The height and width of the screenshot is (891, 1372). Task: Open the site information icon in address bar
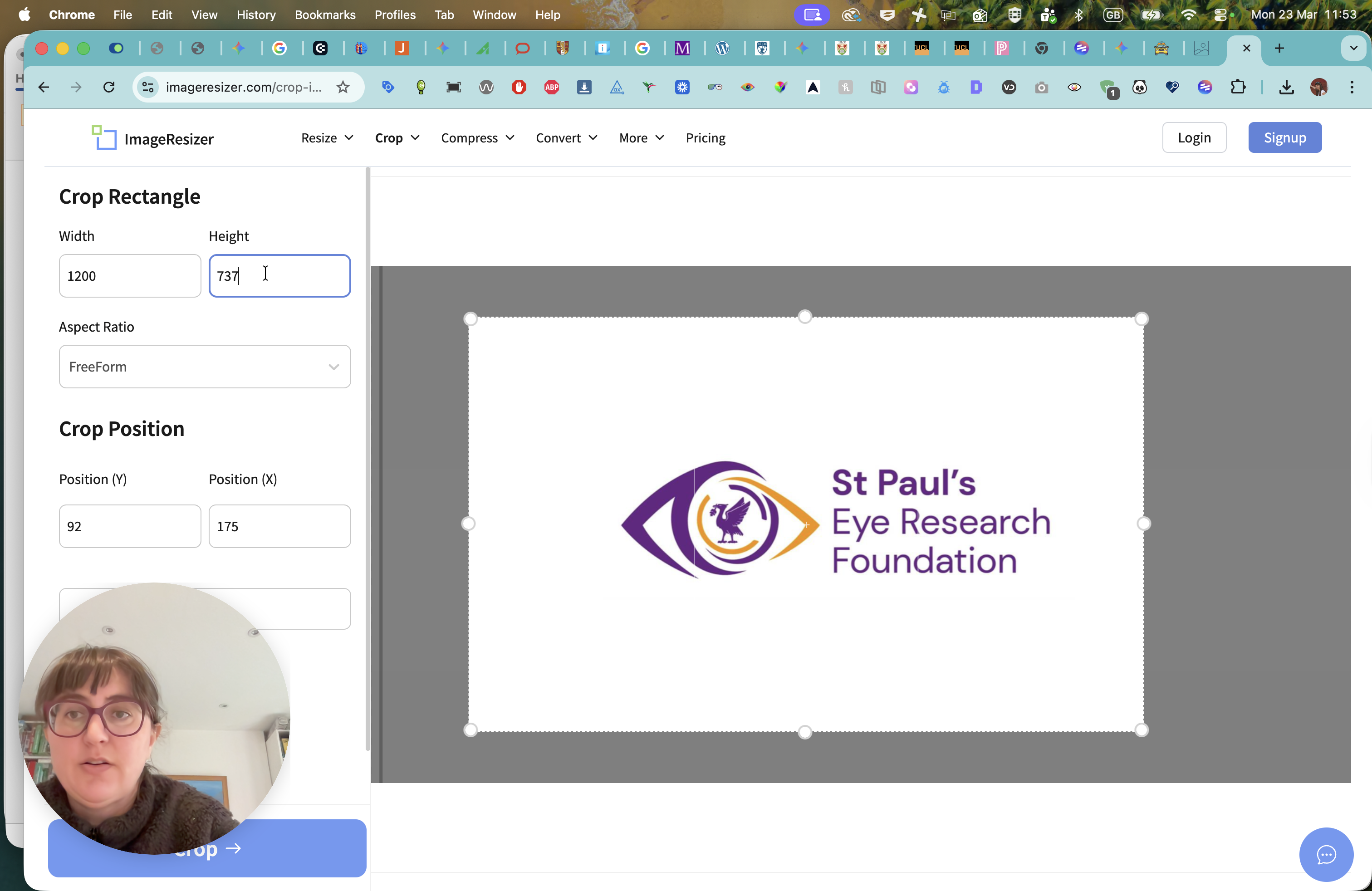[x=148, y=87]
